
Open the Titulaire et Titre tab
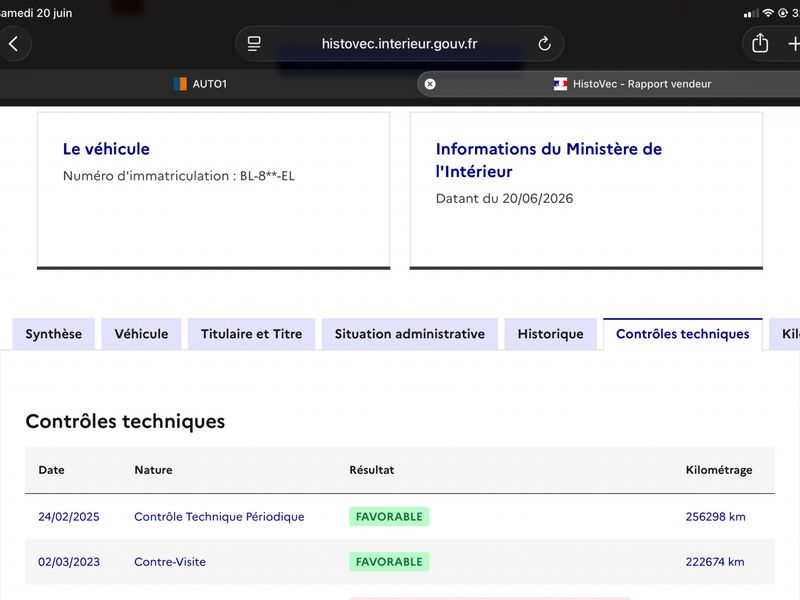252,334
